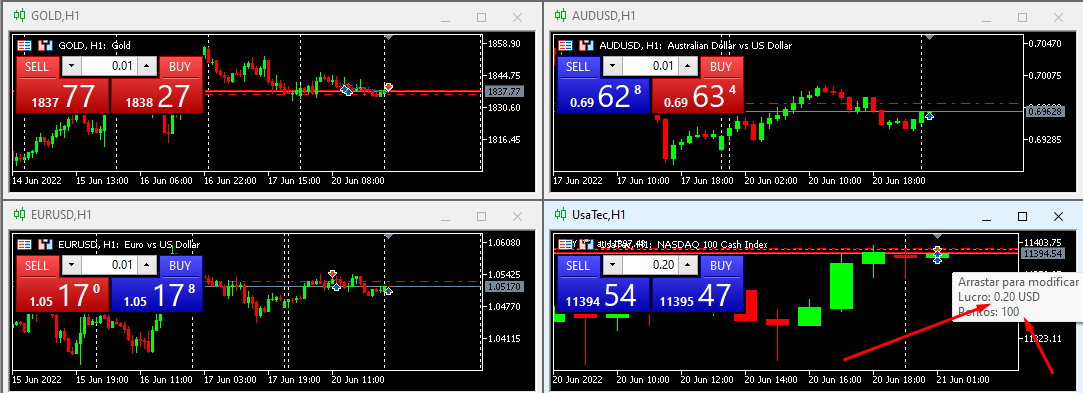The image size is (1083, 393).
Task: Hit BUY on the UsaTec chart
Action: click(721, 266)
